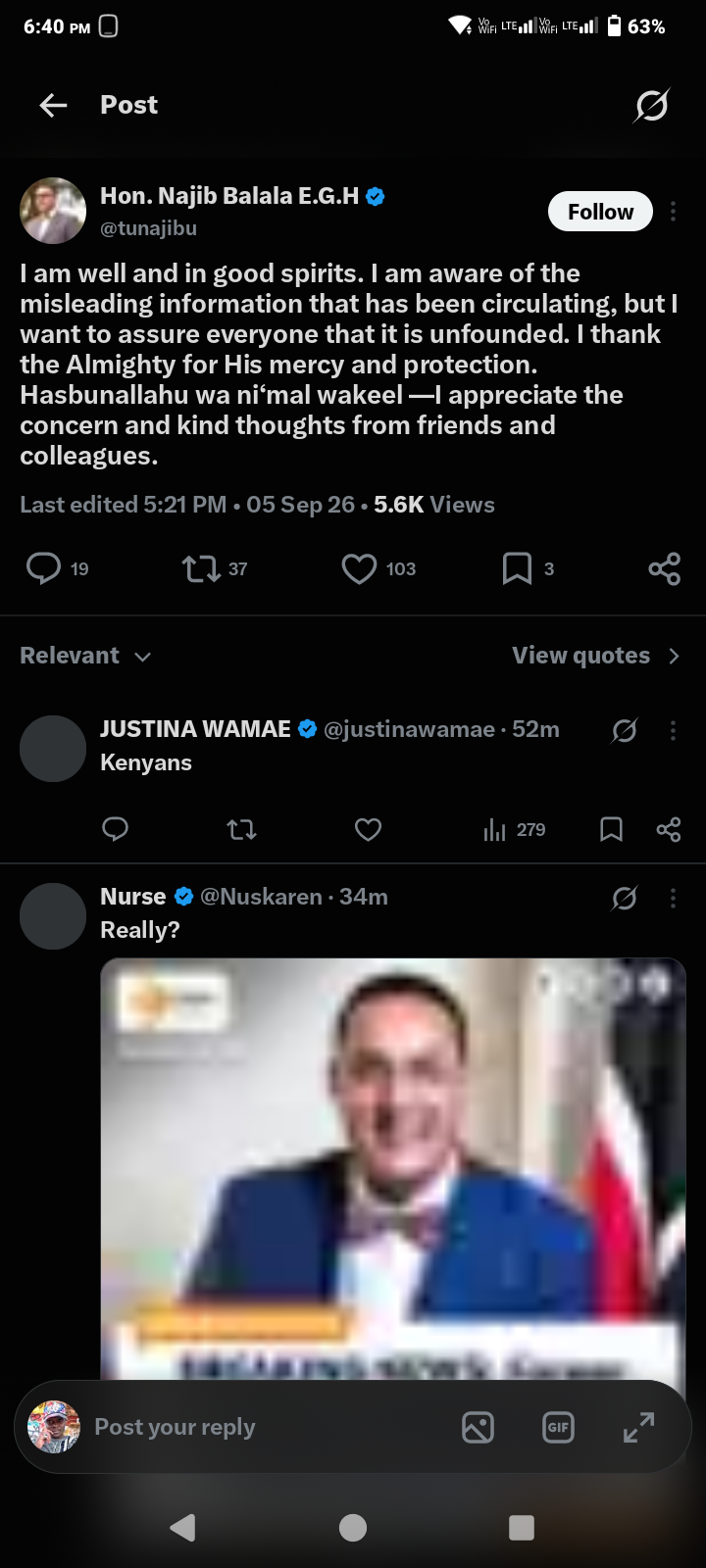Screen dimensions: 706x1568
Task: Reply to Najib Balala's post via comment icon
Action: click(43, 568)
